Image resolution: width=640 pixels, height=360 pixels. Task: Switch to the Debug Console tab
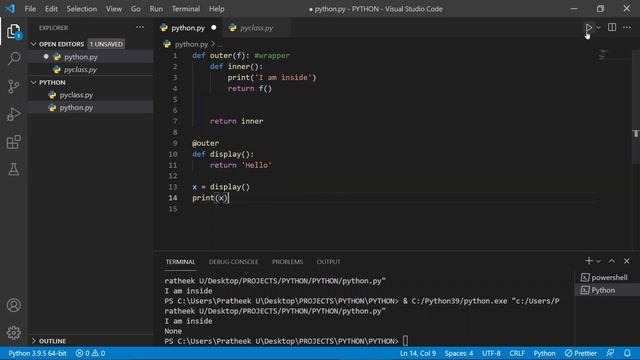point(233,262)
